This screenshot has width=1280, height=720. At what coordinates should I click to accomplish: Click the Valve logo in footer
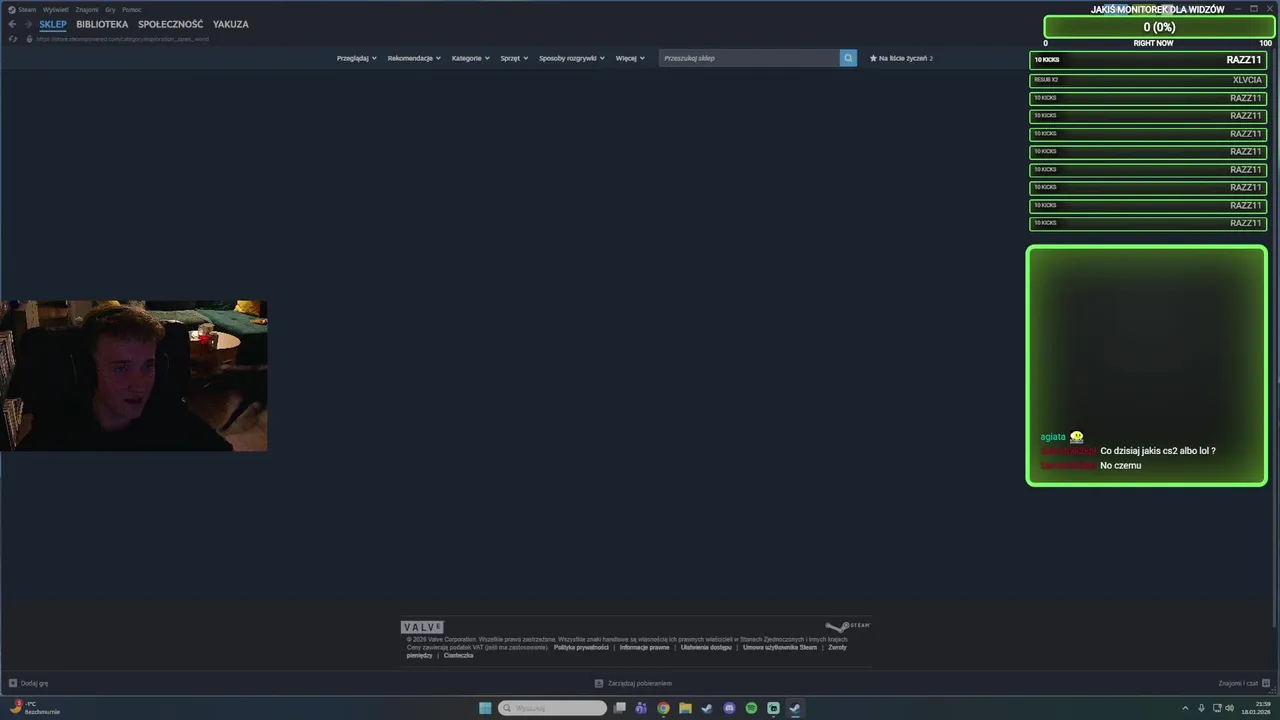[x=422, y=627]
